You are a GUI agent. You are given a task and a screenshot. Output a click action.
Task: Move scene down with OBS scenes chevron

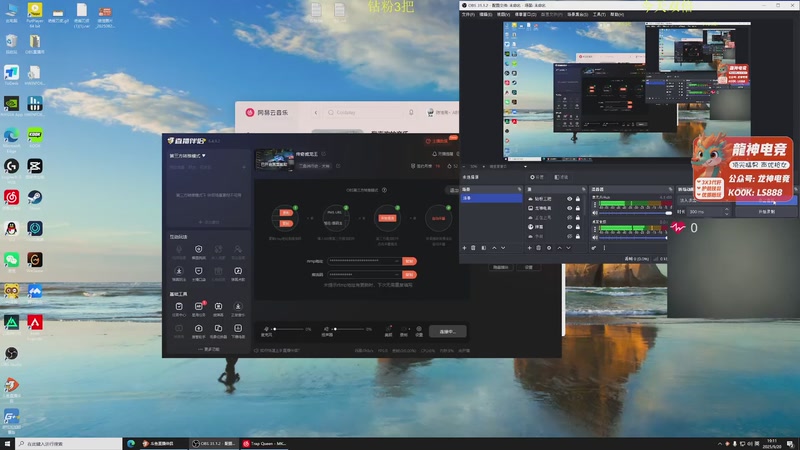503,248
